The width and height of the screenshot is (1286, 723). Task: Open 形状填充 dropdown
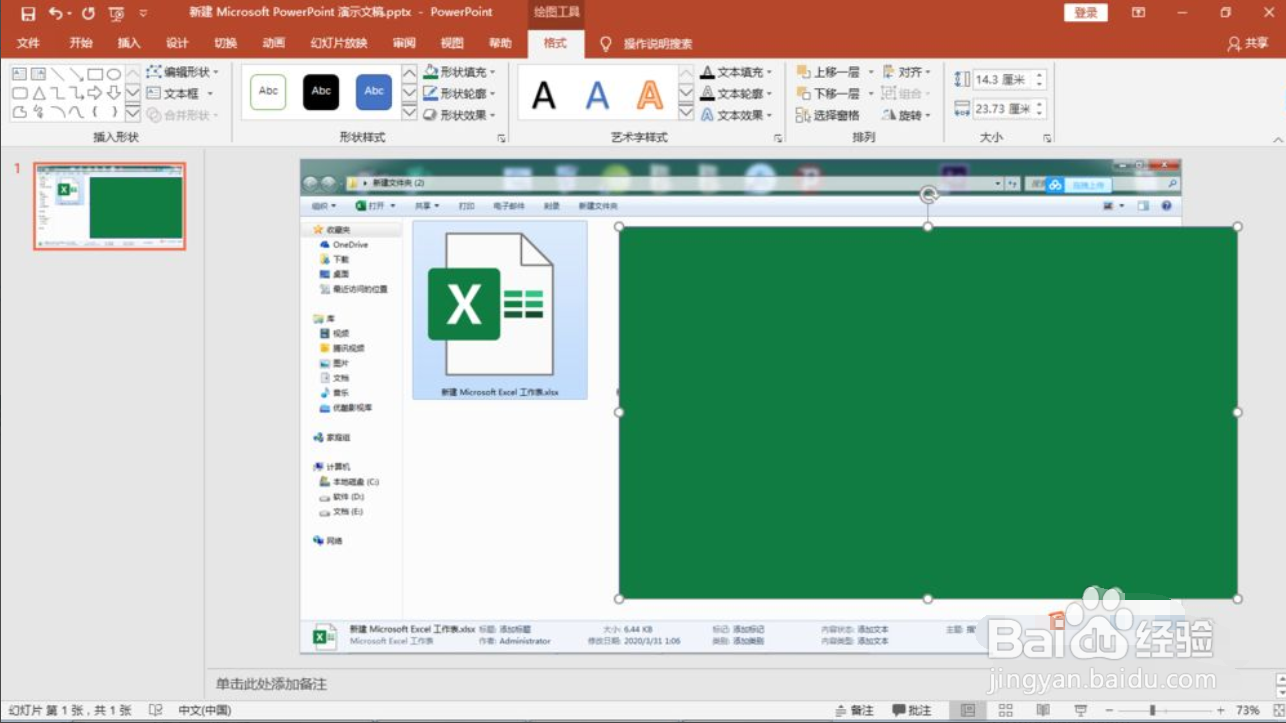[460, 72]
